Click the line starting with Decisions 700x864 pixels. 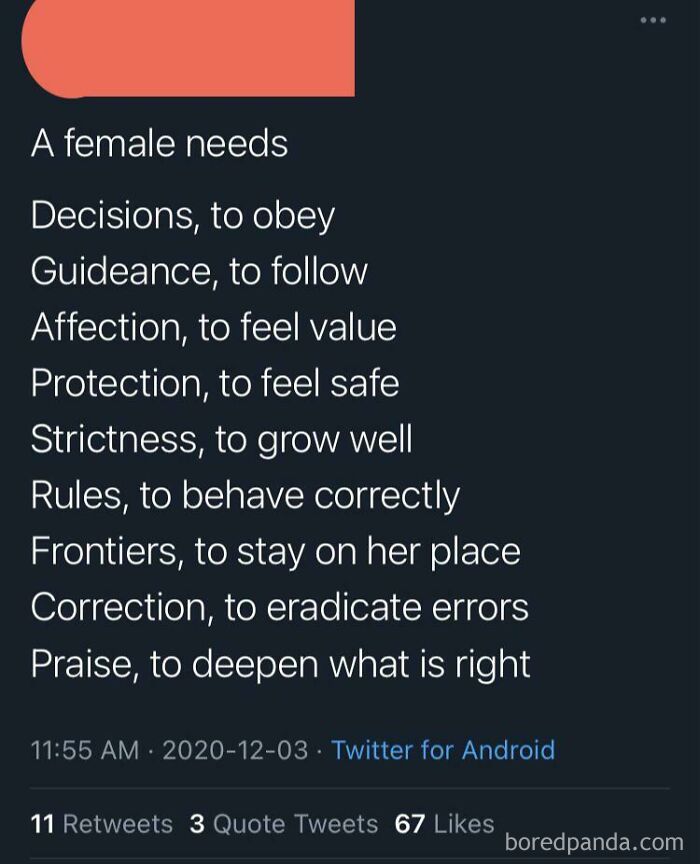(183, 214)
